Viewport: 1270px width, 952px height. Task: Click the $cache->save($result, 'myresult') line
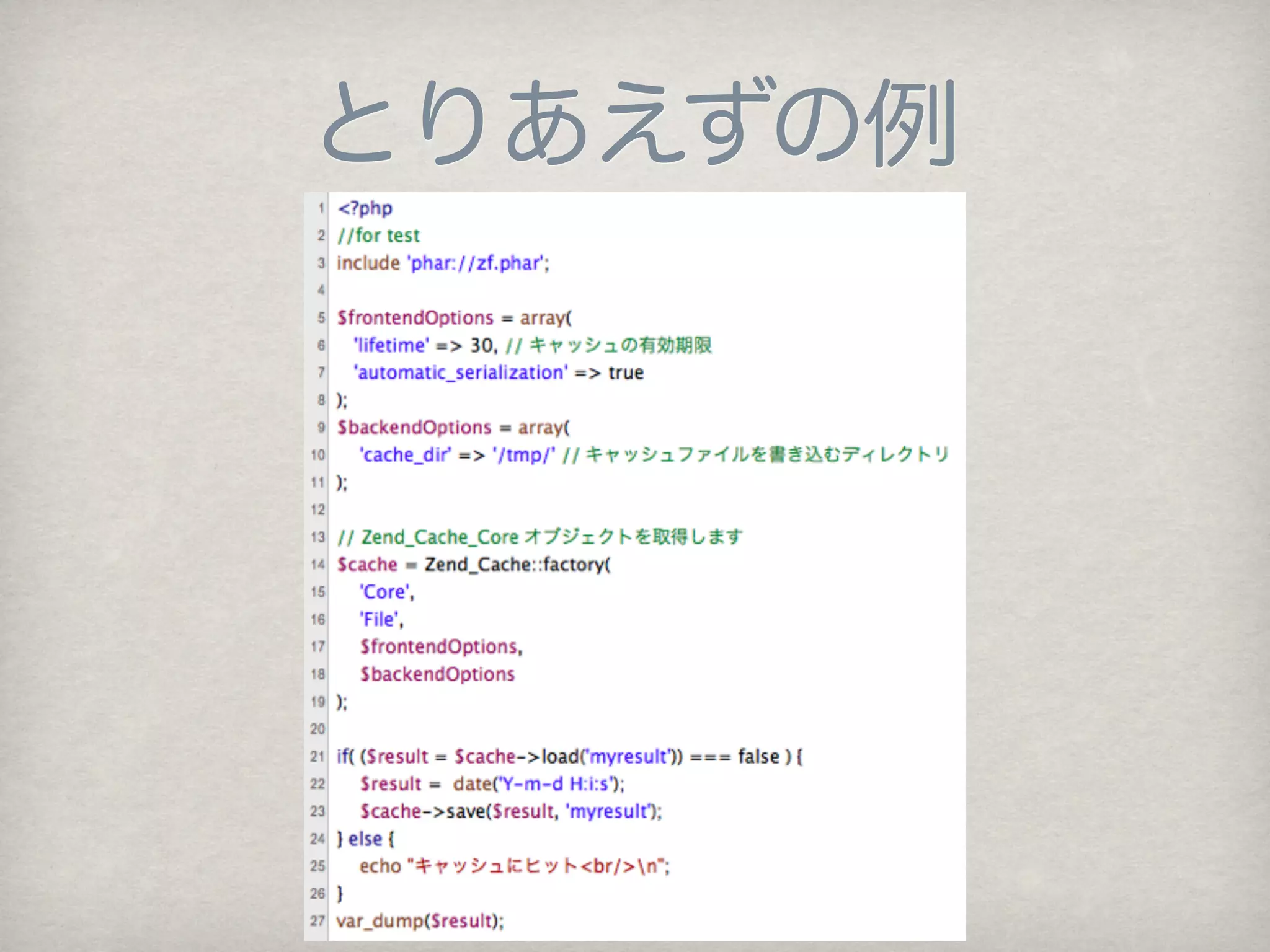coord(511,811)
